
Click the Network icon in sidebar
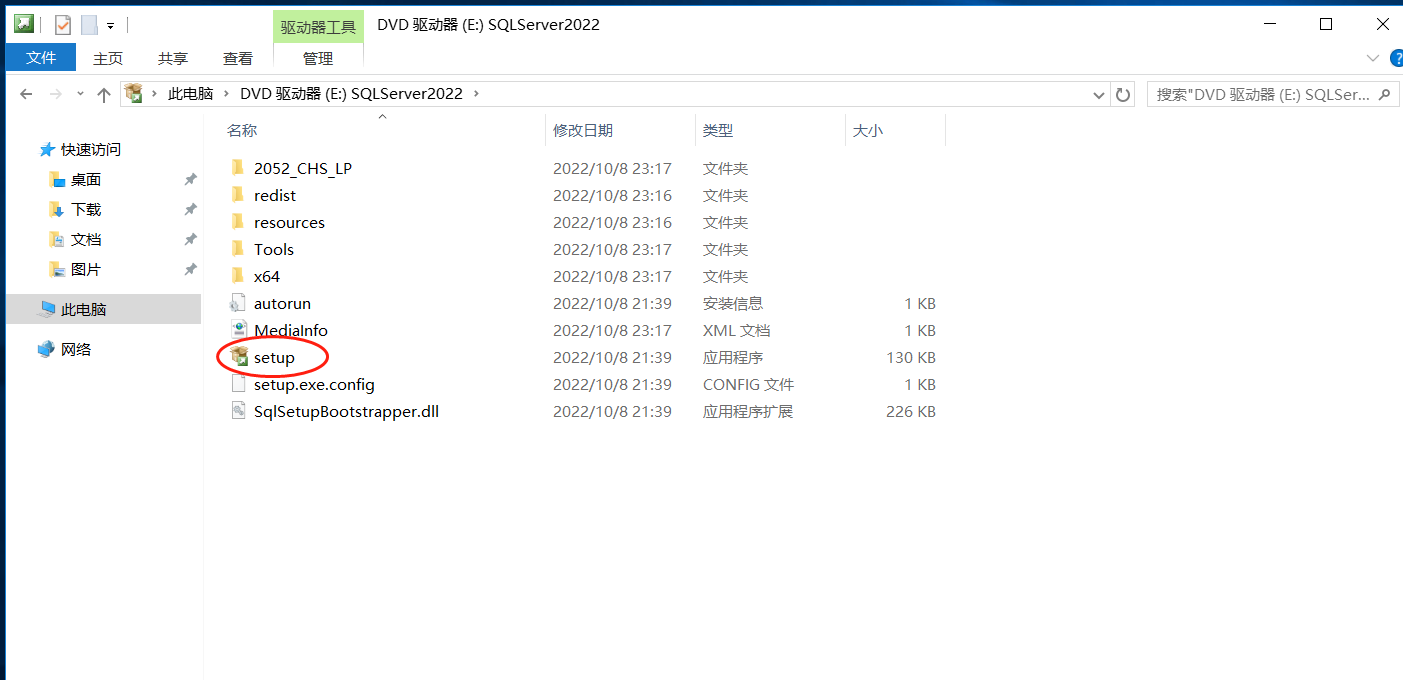pos(46,349)
